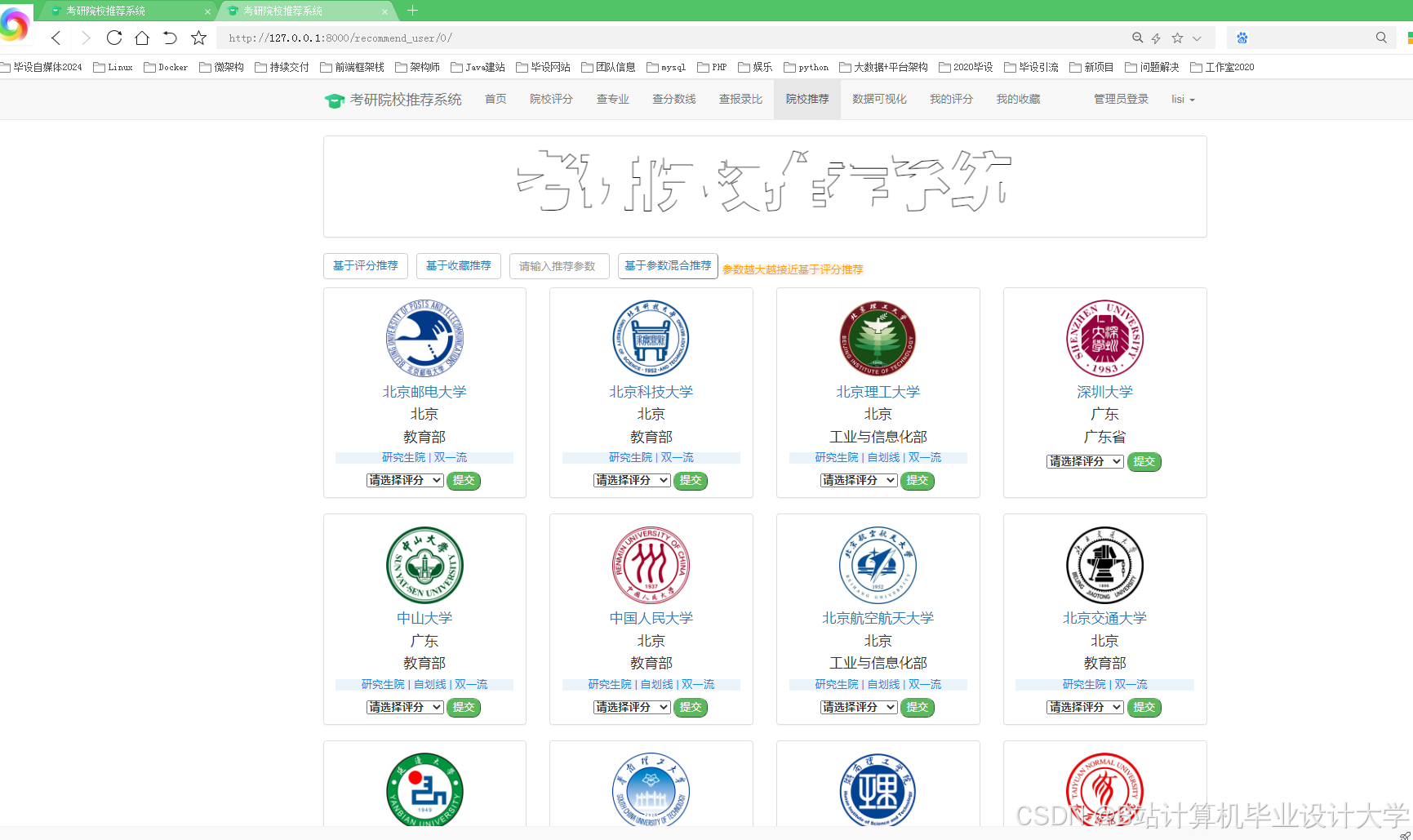Click the browser forward arrow
The image size is (1413, 840).
click(86, 38)
